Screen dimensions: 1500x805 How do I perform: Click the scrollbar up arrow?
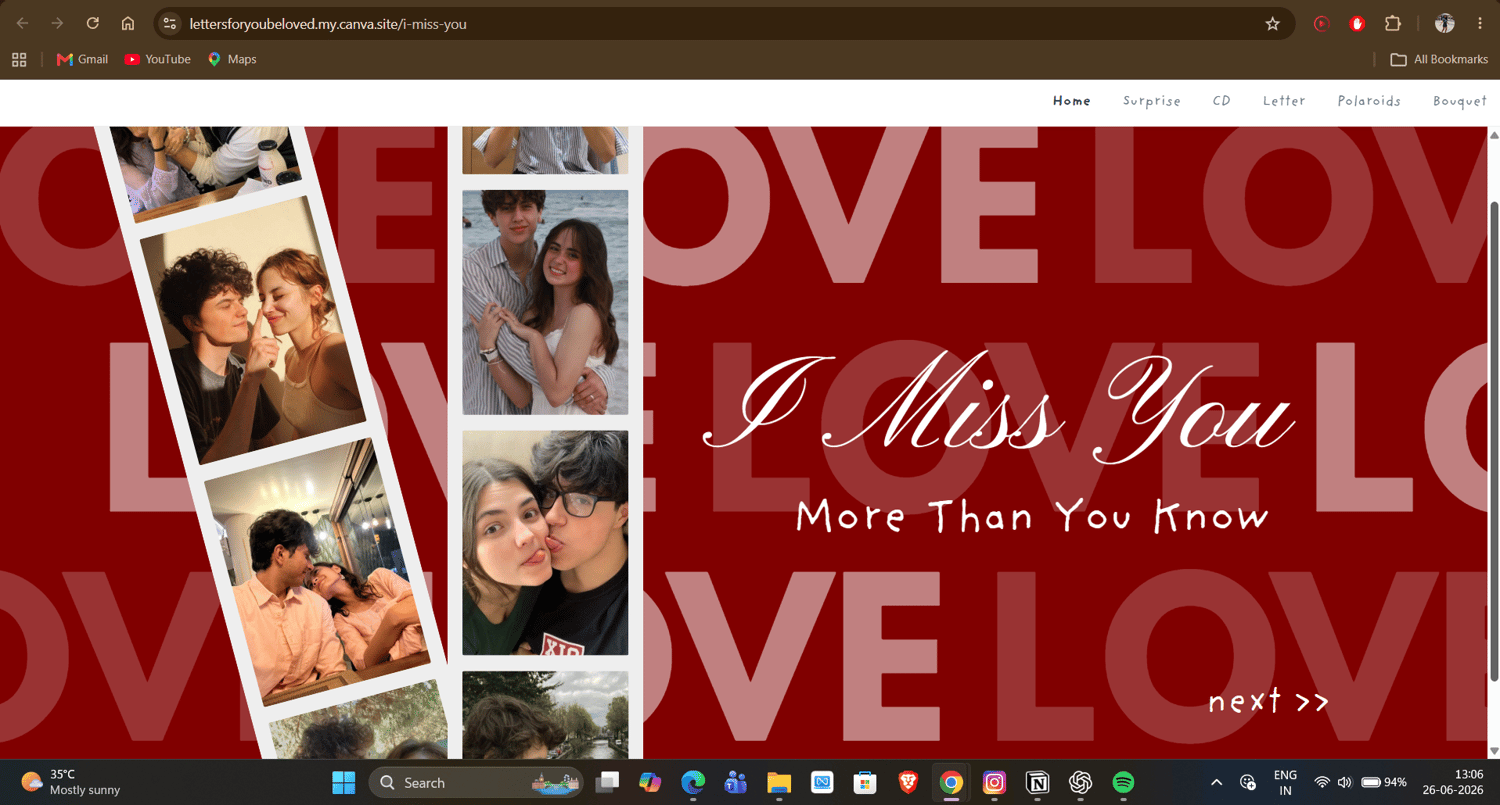point(1494,135)
